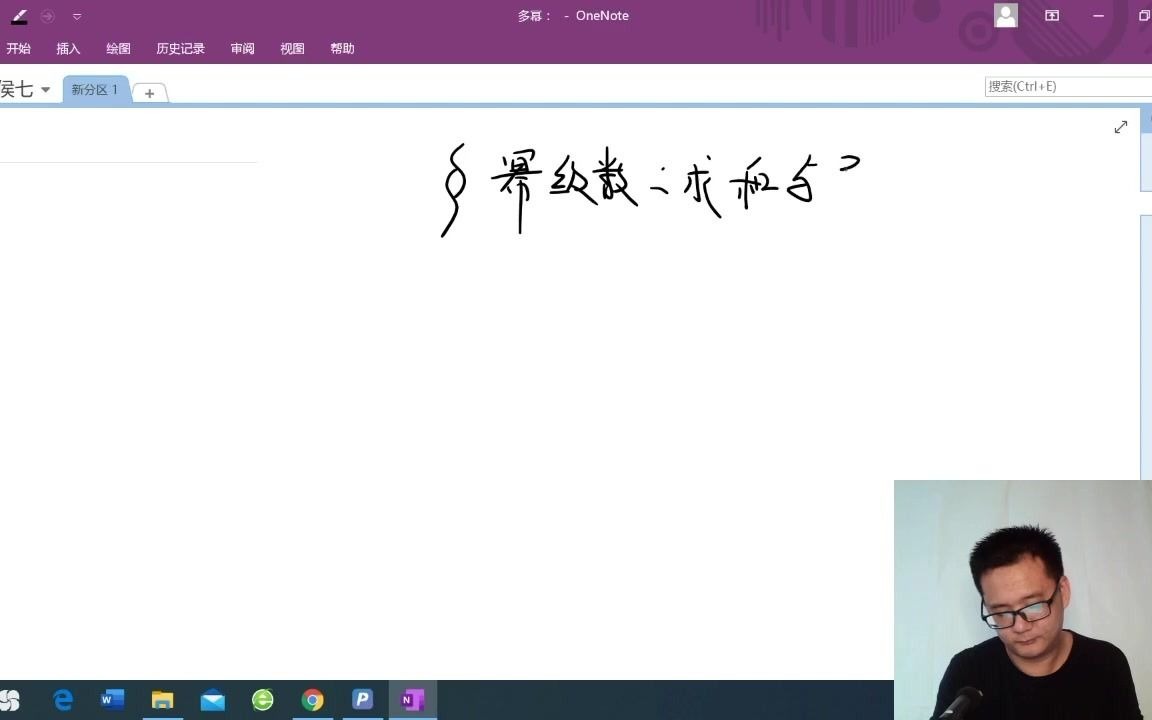
Task: Select the pen icon in quick access toolbar
Action: [18, 16]
